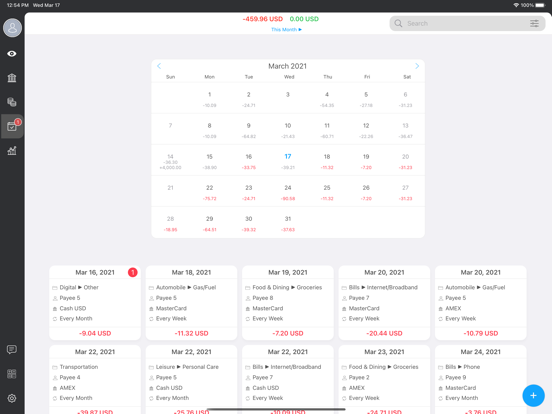Open Mar 20 Internet/Broadband card

click(x=384, y=303)
